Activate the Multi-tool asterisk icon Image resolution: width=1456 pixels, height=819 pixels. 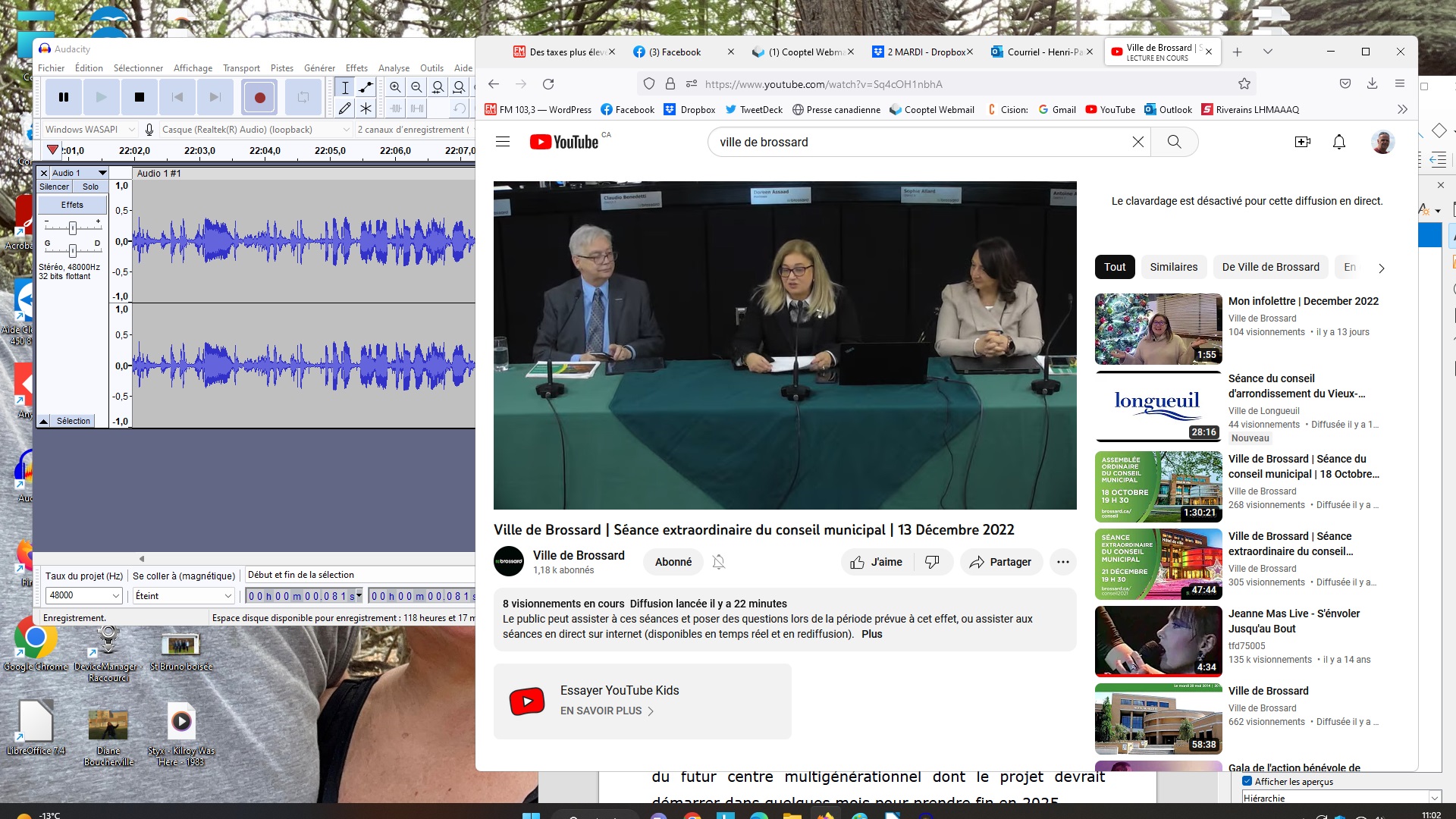pos(366,108)
